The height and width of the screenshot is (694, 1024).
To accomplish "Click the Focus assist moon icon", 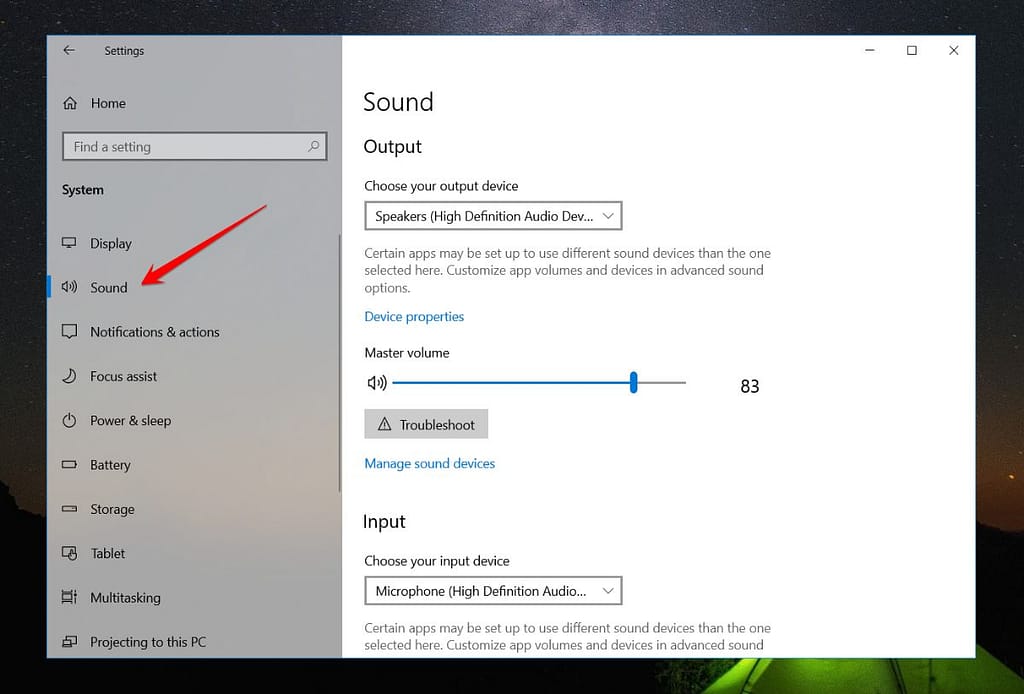I will tap(69, 376).
